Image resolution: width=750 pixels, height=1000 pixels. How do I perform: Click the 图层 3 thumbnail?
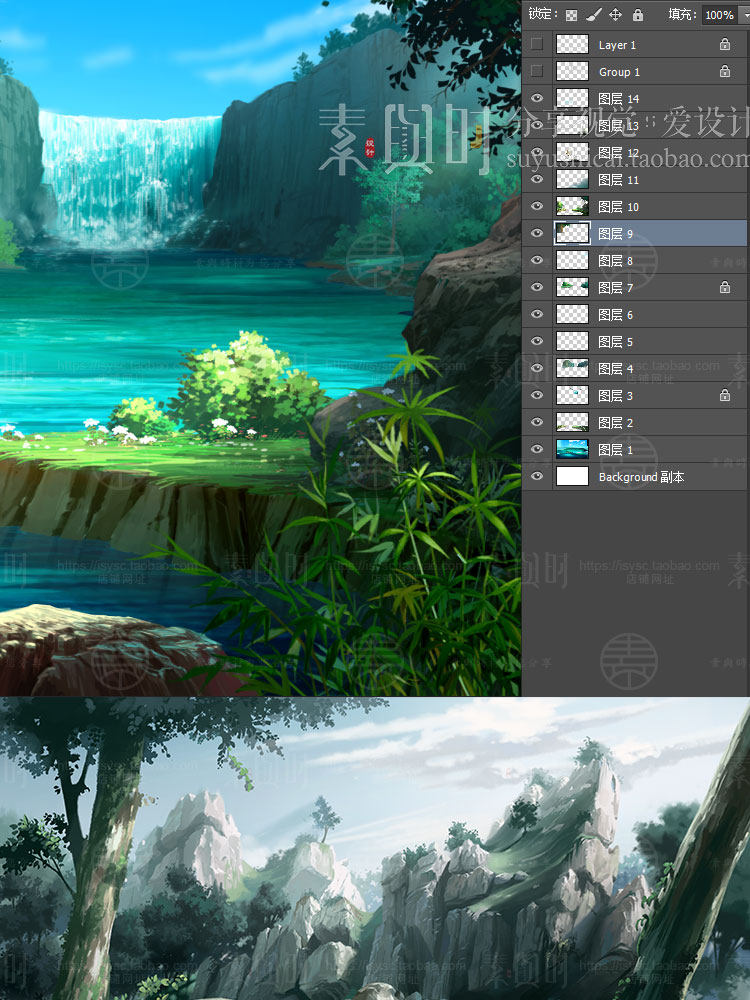coord(572,395)
